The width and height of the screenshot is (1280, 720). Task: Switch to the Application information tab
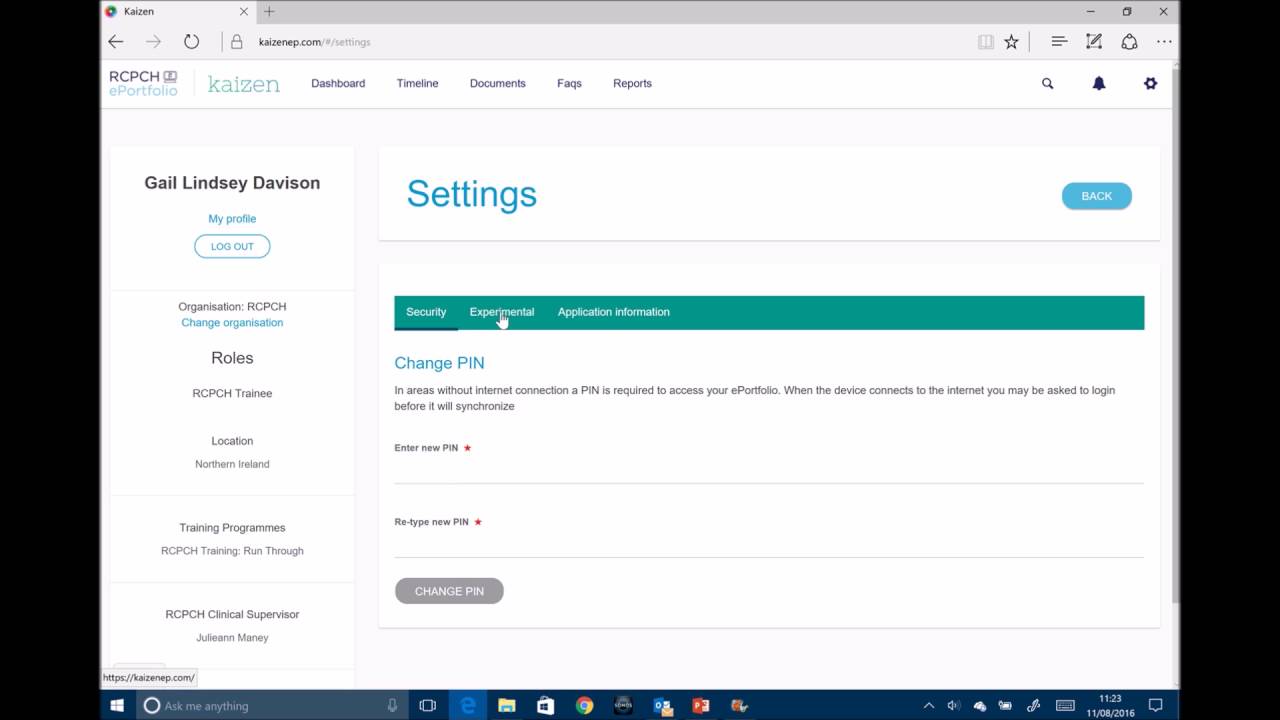pyautogui.click(x=614, y=312)
